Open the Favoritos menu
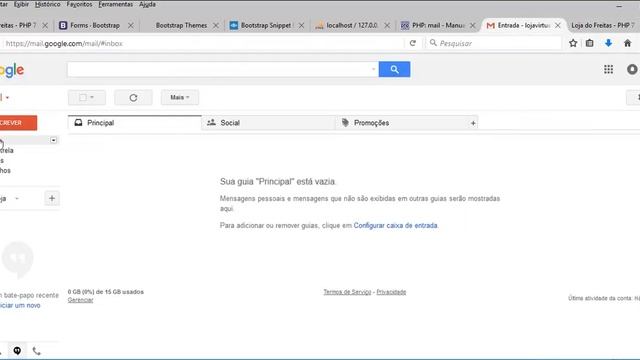The image size is (640, 360). point(79,4)
